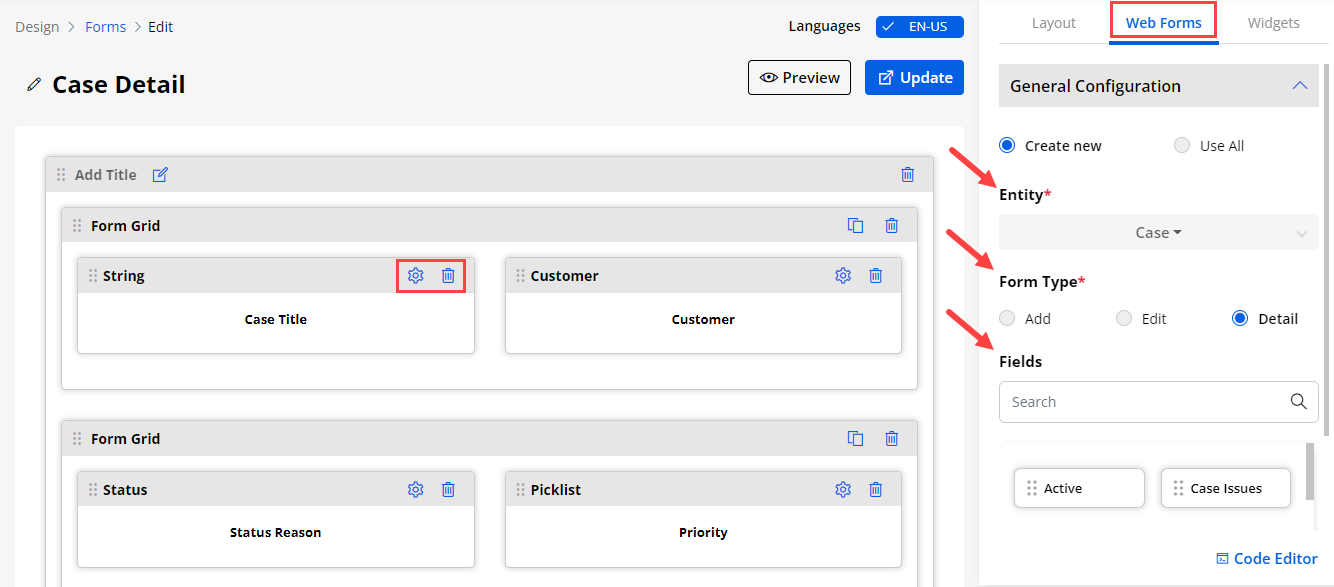
Task: Select the Use All radio option
Action: pos(1182,146)
